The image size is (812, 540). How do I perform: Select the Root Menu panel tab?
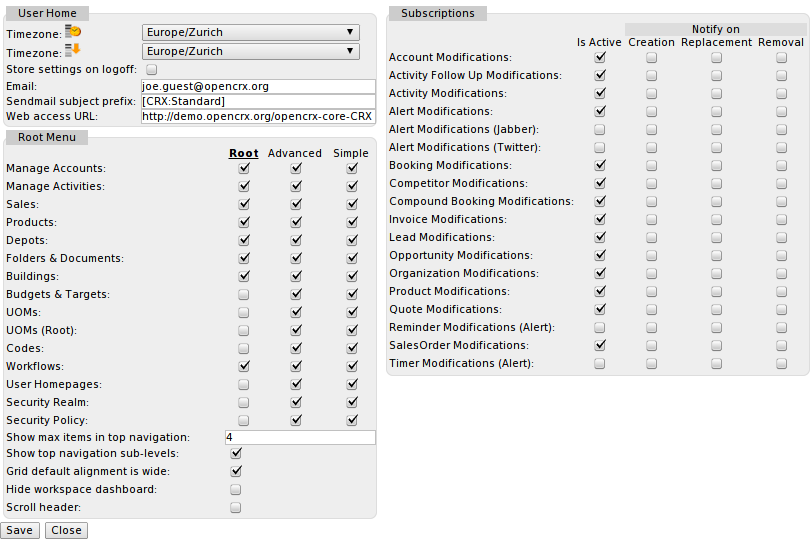click(x=47, y=137)
